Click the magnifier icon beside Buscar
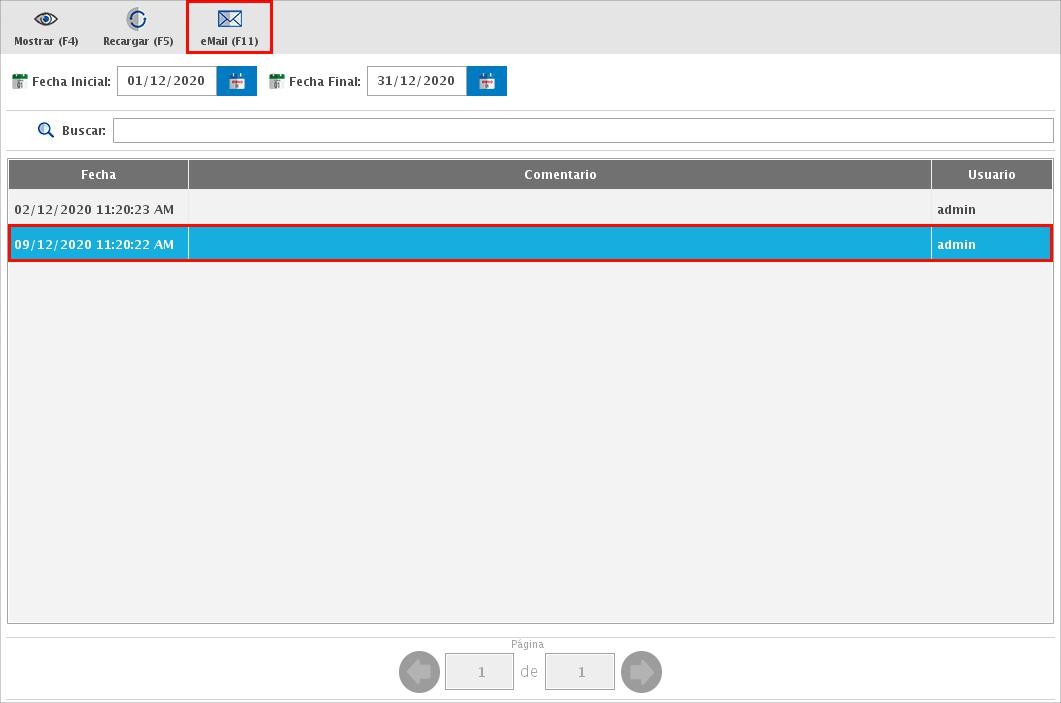 (45, 130)
